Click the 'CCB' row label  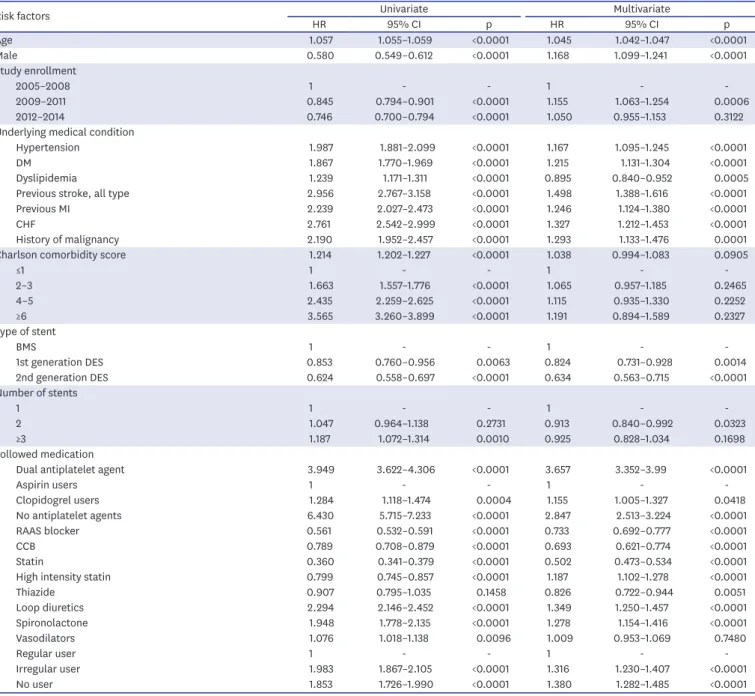coord(26,546)
